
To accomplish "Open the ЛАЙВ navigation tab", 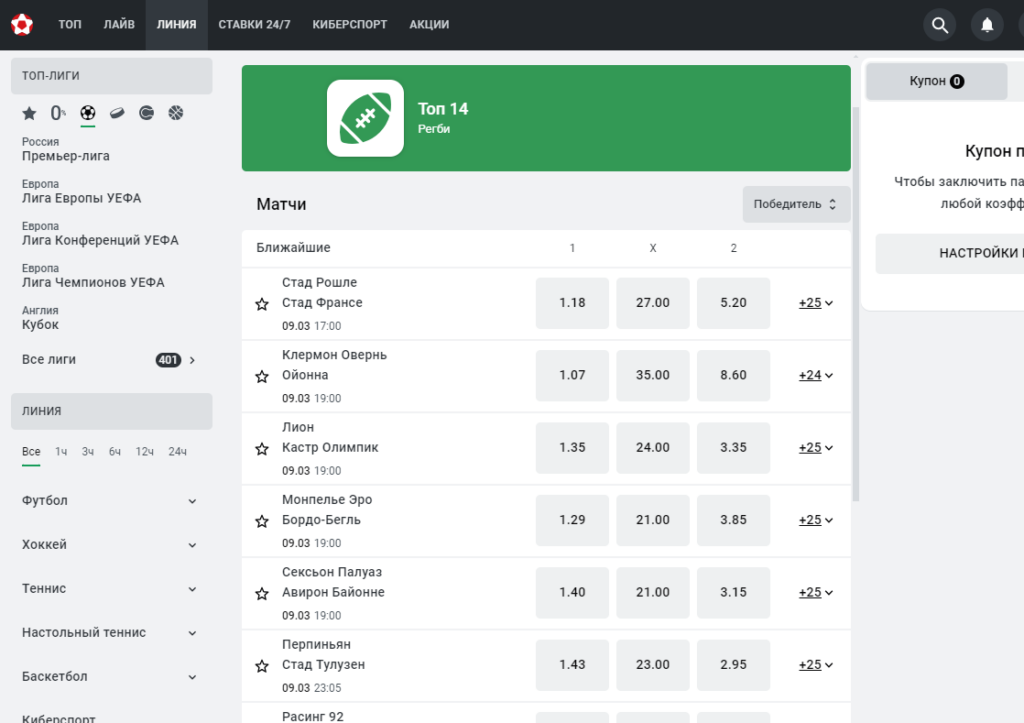I will 119,25.
